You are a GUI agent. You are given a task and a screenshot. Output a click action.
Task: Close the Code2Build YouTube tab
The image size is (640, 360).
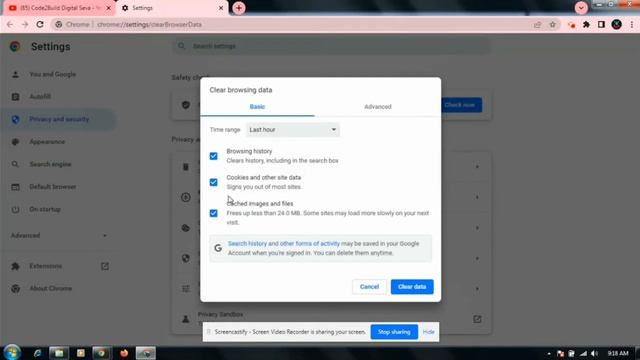109,8
